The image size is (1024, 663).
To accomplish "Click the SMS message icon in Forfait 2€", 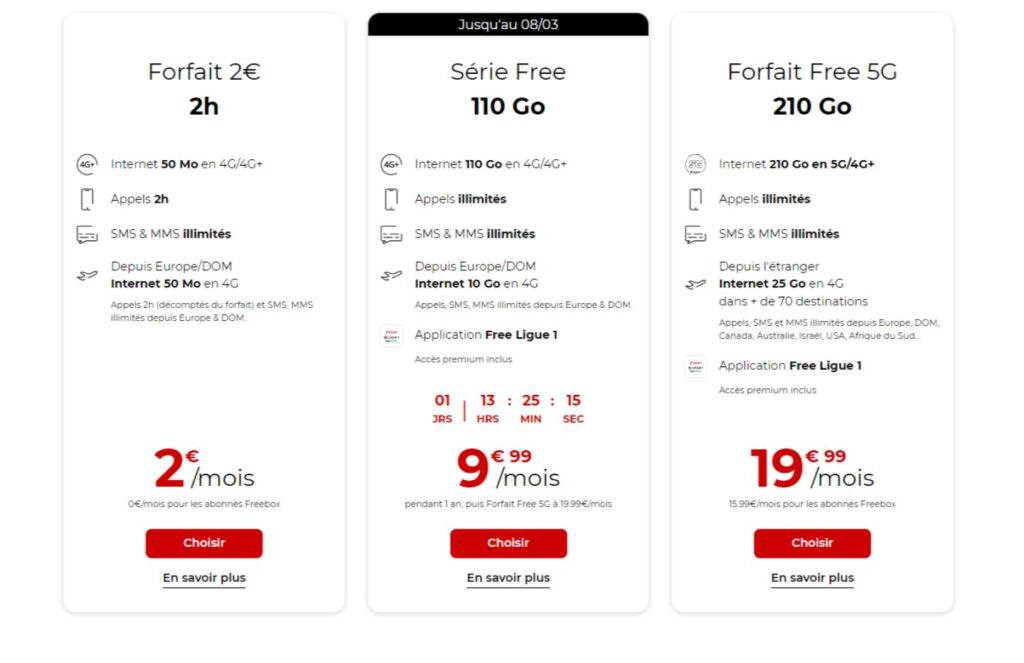I will click(87, 234).
